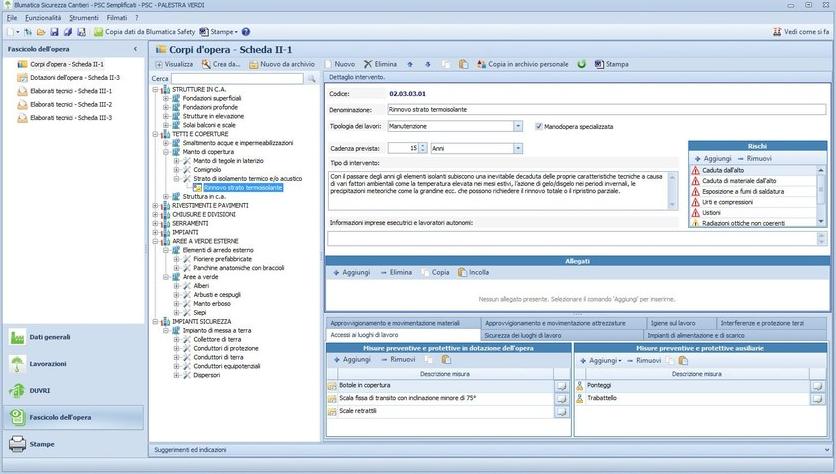This screenshot has height=474, width=836.
Task: Collapse Manto di copertura node
Action: 166,152
